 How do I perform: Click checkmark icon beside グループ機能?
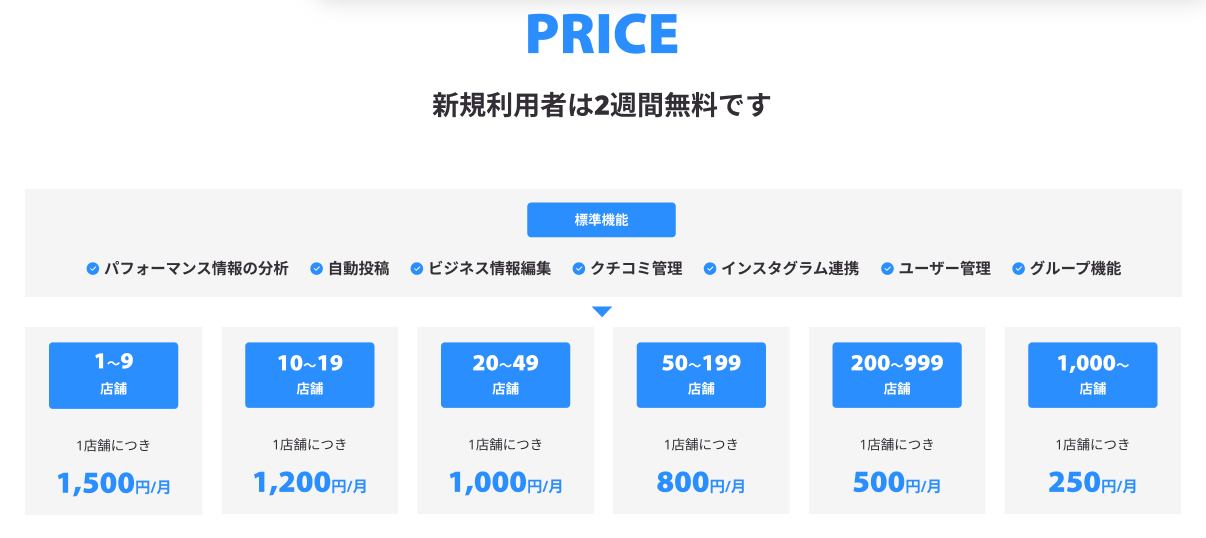pos(1019,269)
